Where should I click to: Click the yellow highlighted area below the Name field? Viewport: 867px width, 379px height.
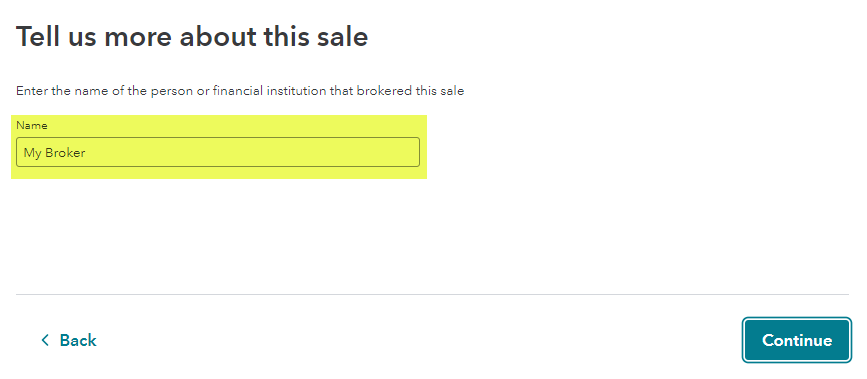click(x=218, y=173)
